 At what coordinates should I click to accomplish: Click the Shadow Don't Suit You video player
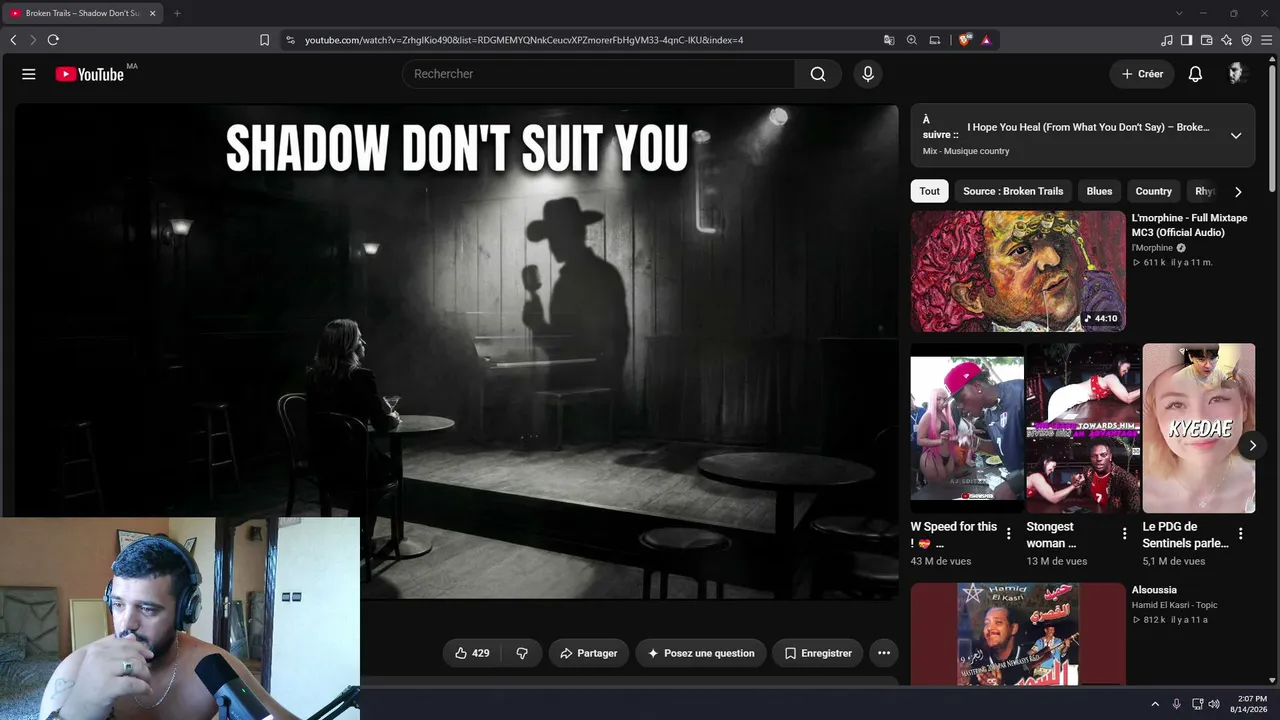click(456, 352)
